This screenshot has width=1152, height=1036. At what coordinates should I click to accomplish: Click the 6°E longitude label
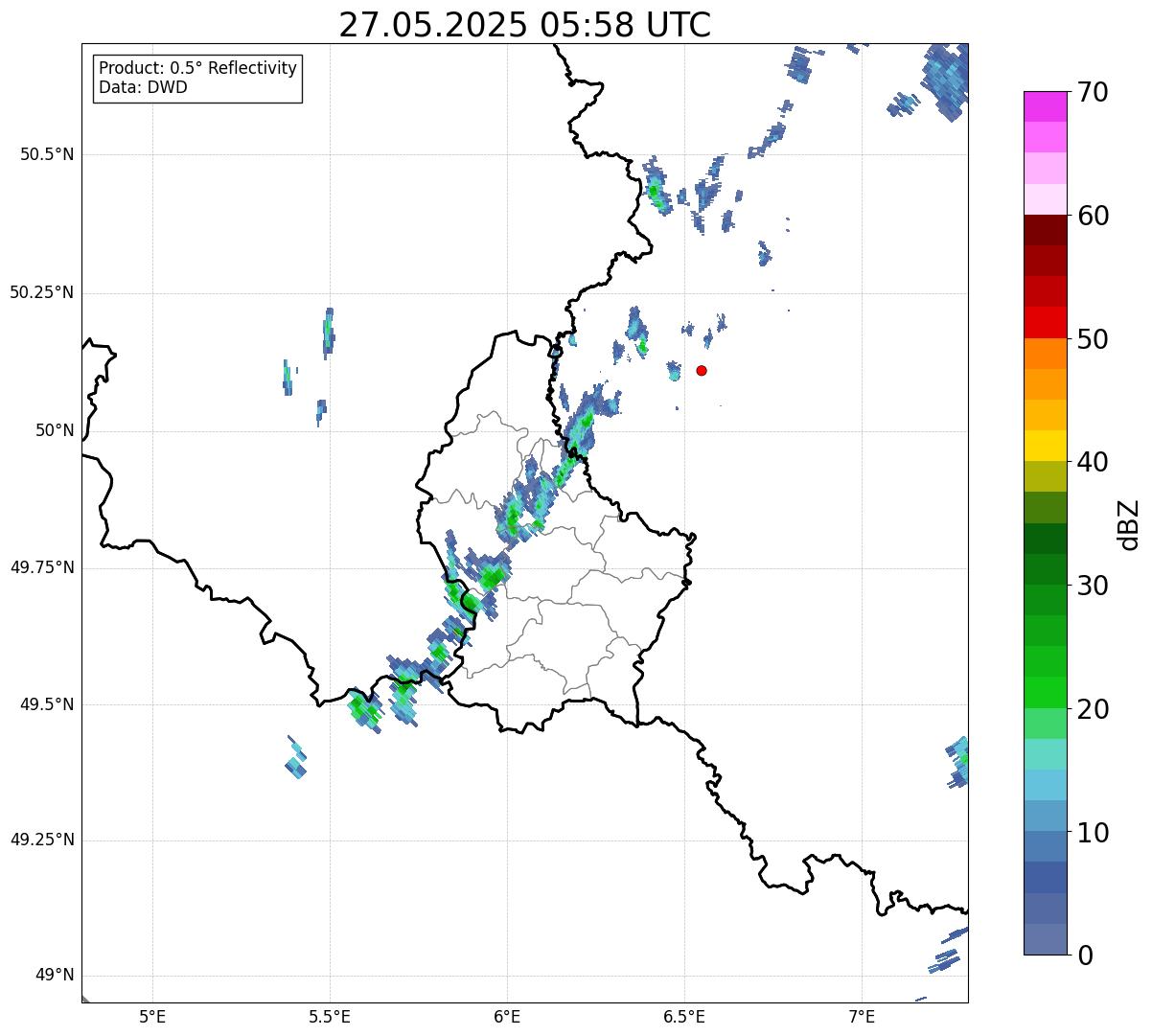coord(507,1017)
